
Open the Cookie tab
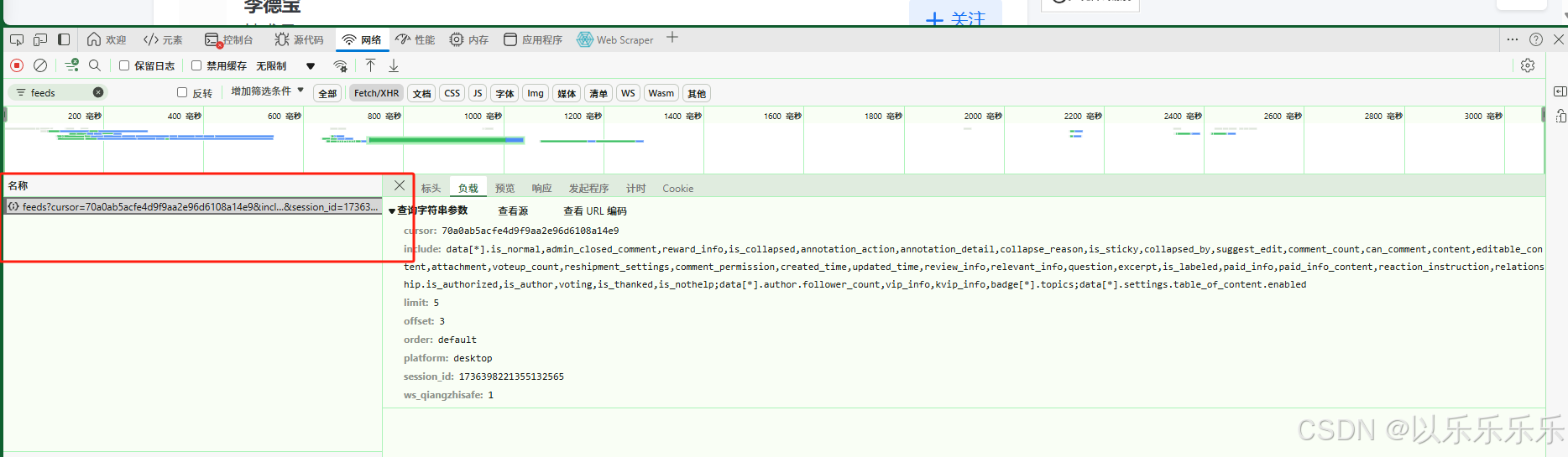677,188
